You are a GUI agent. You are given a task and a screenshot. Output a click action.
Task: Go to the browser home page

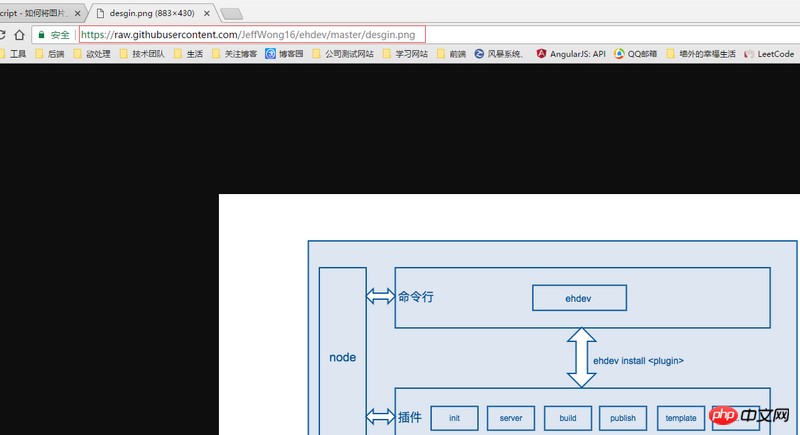[x=19, y=35]
